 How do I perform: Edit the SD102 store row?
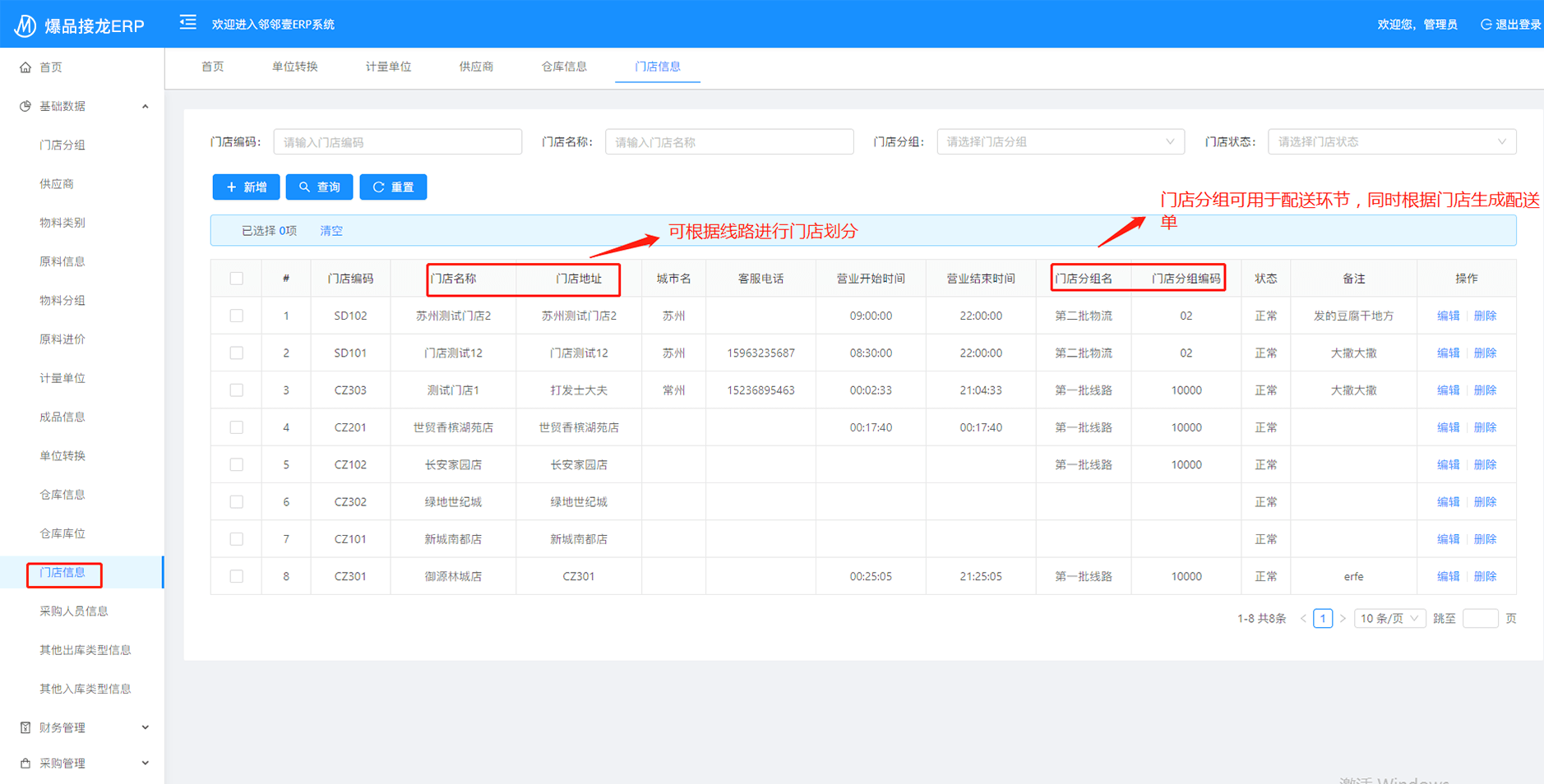[x=1449, y=316]
